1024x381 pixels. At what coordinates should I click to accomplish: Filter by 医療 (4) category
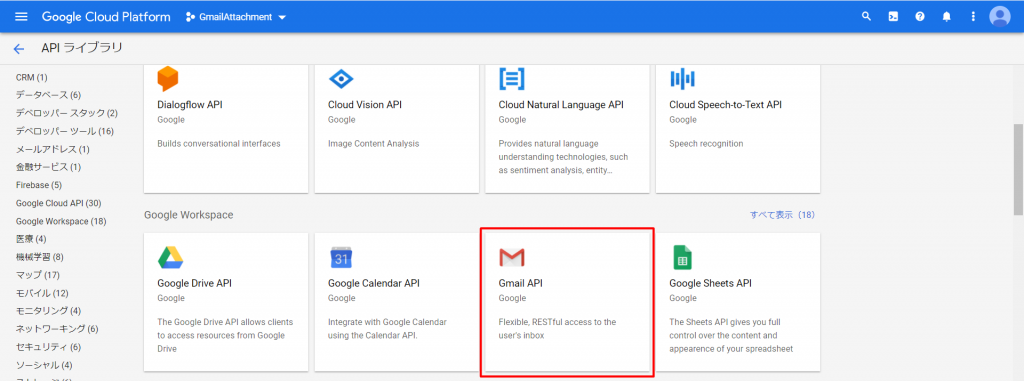pyautogui.click(x=31, y=239)
